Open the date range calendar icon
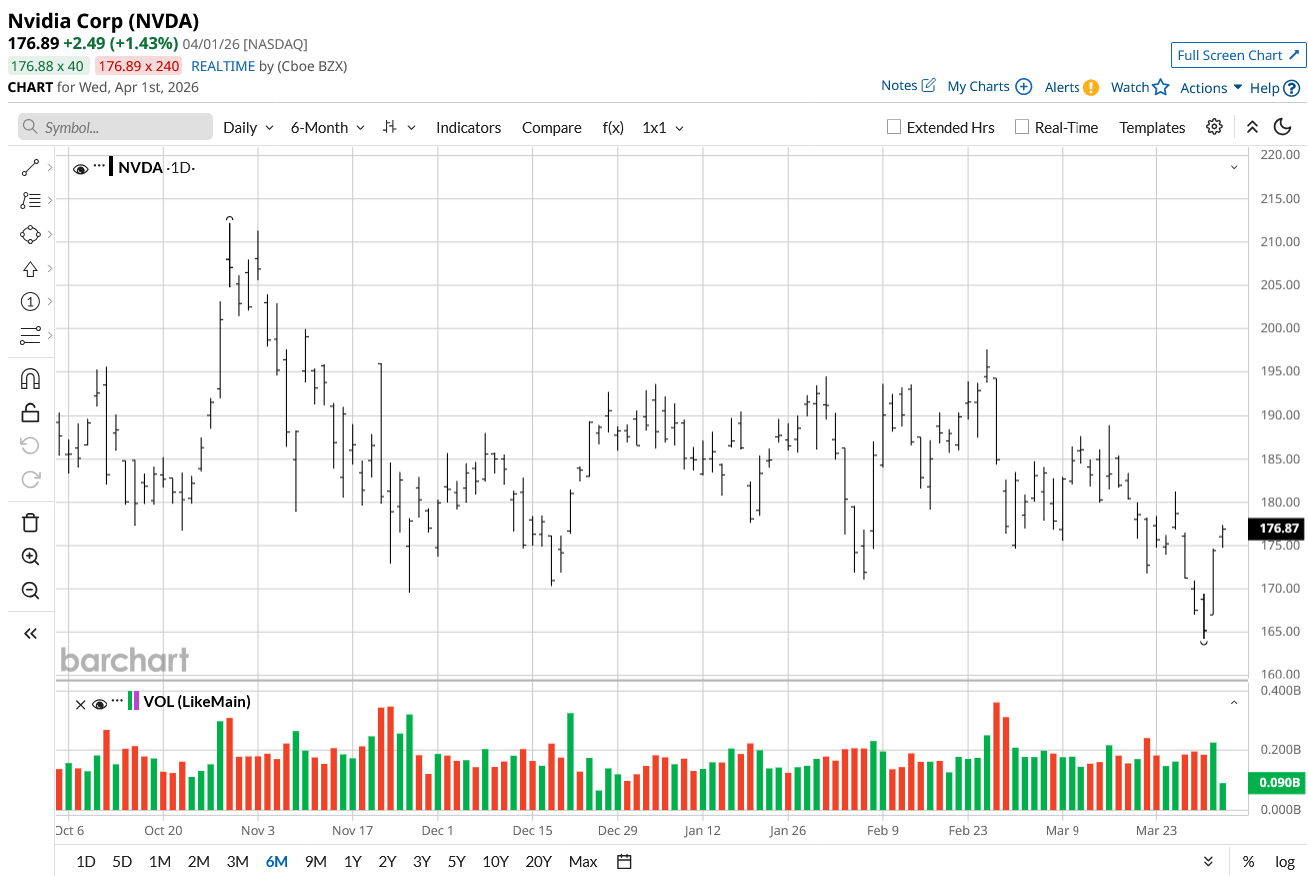This screenshot has height=876, width=1308. pos(624,861)
